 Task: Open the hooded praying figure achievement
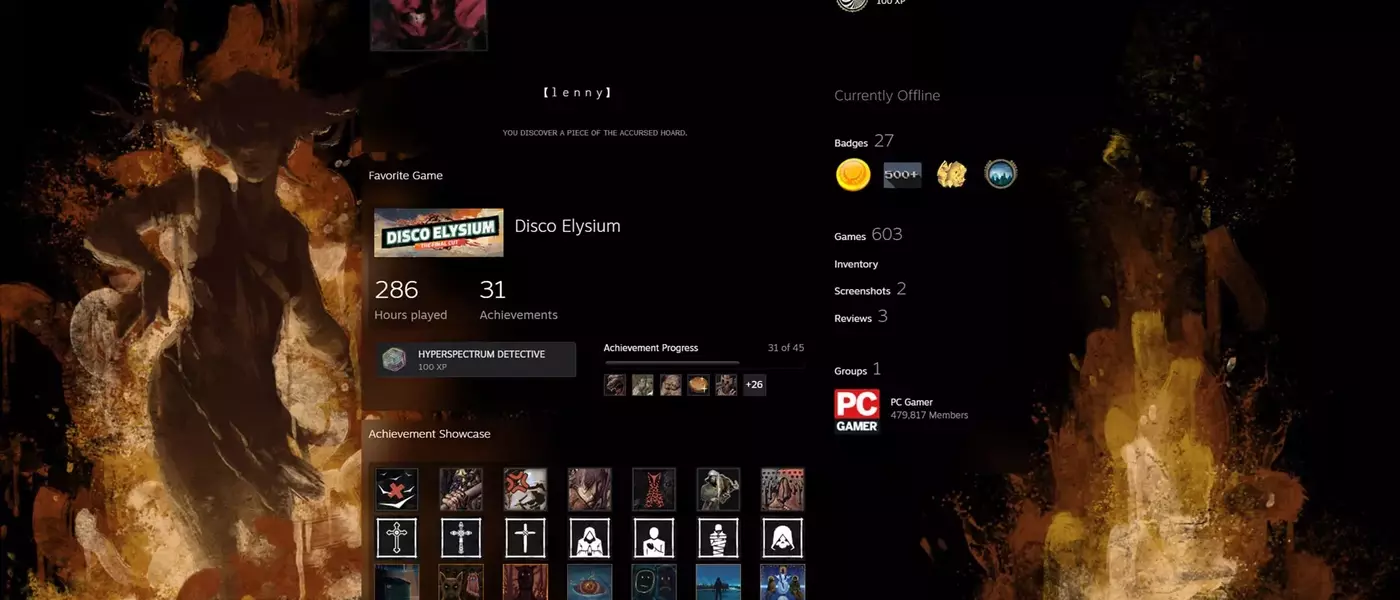[x=590, y=538]
